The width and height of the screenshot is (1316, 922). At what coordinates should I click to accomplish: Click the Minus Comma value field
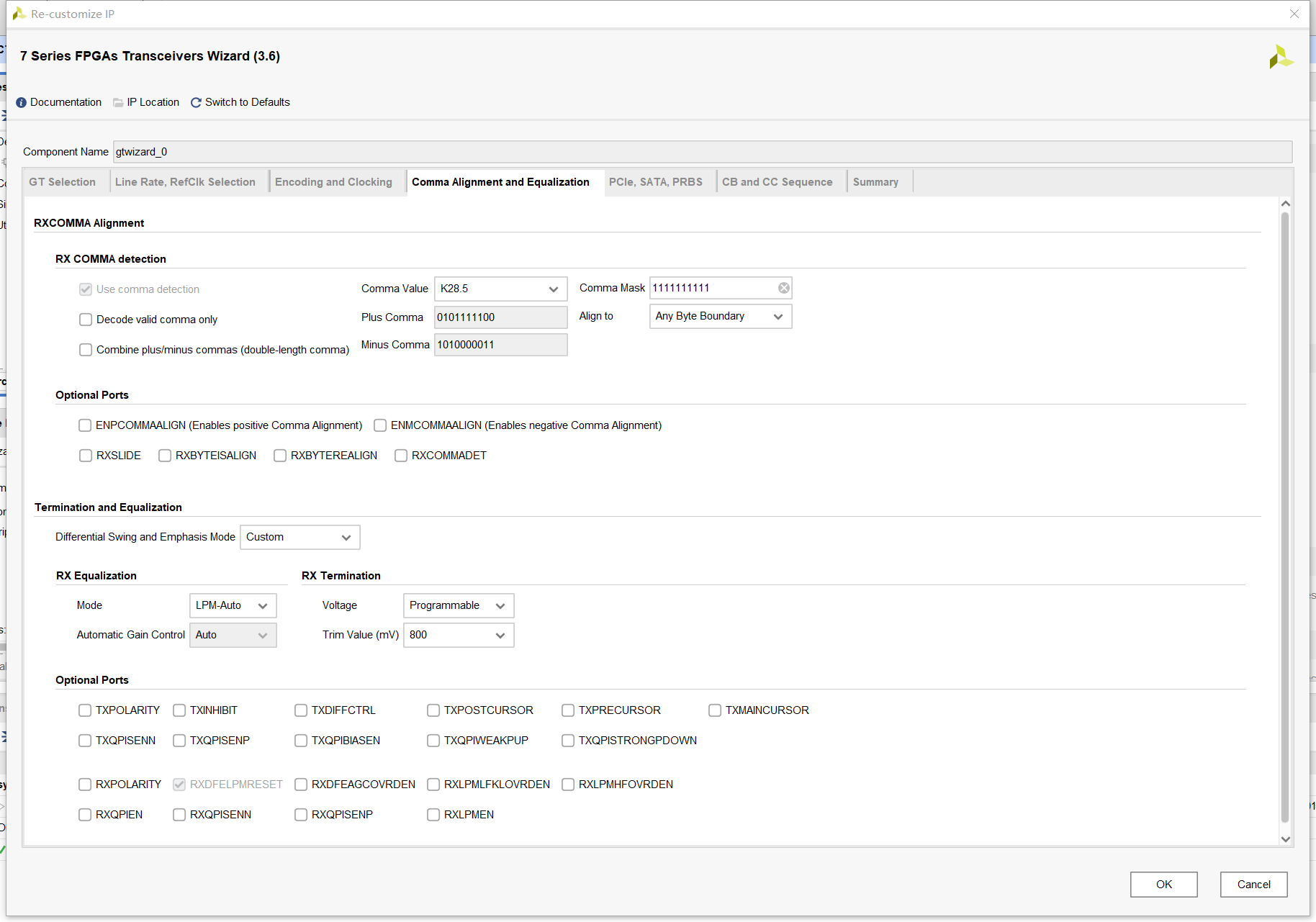pos(500,345)
